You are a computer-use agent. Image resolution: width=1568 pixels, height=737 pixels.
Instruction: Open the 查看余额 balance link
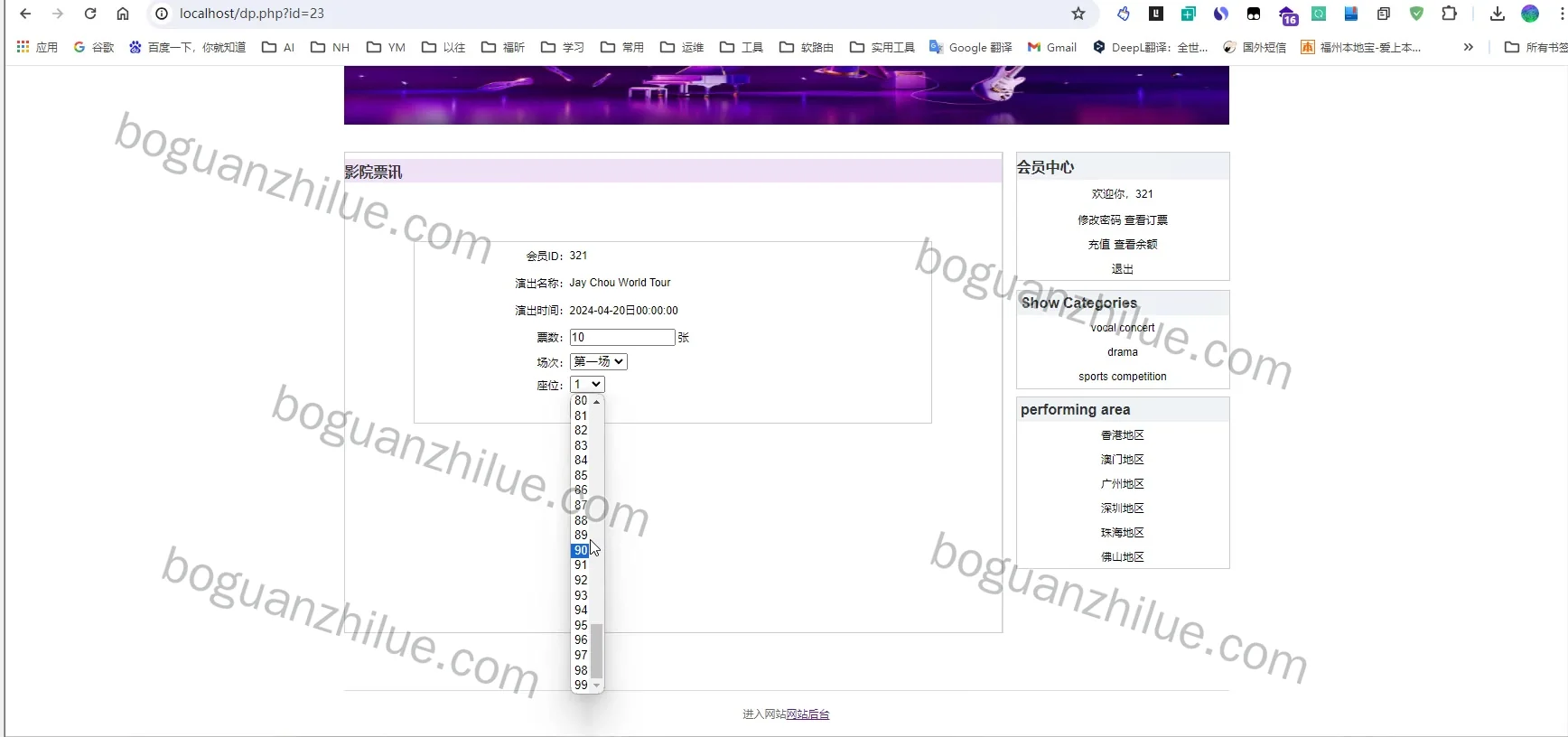(x=1135, y=245)
